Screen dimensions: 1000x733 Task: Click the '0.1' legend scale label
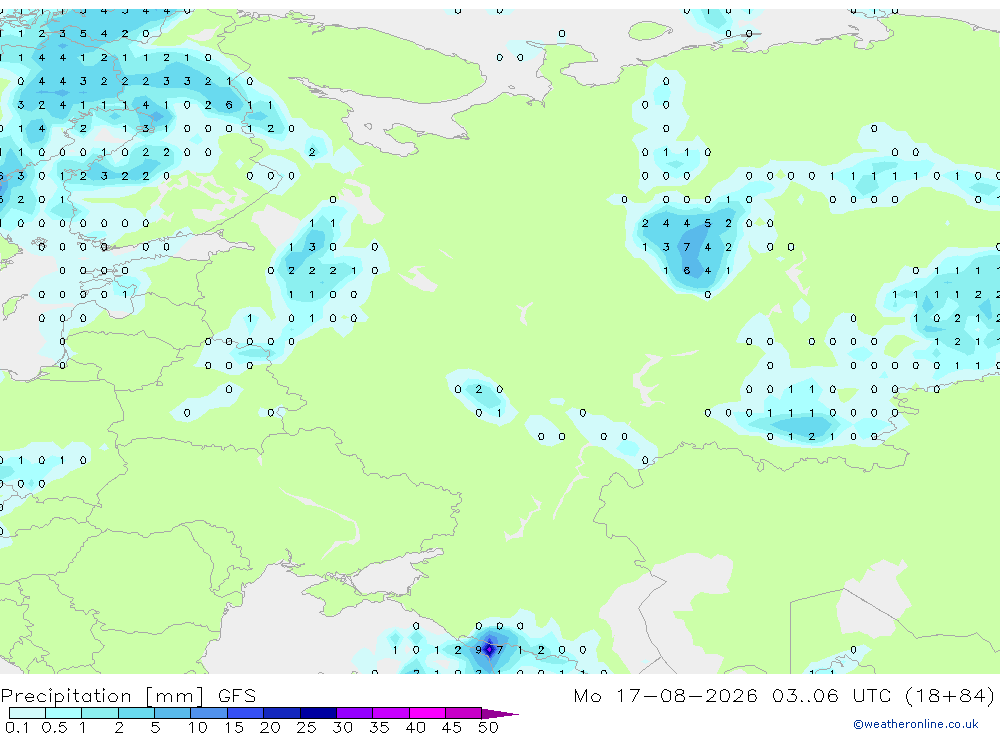17,727
